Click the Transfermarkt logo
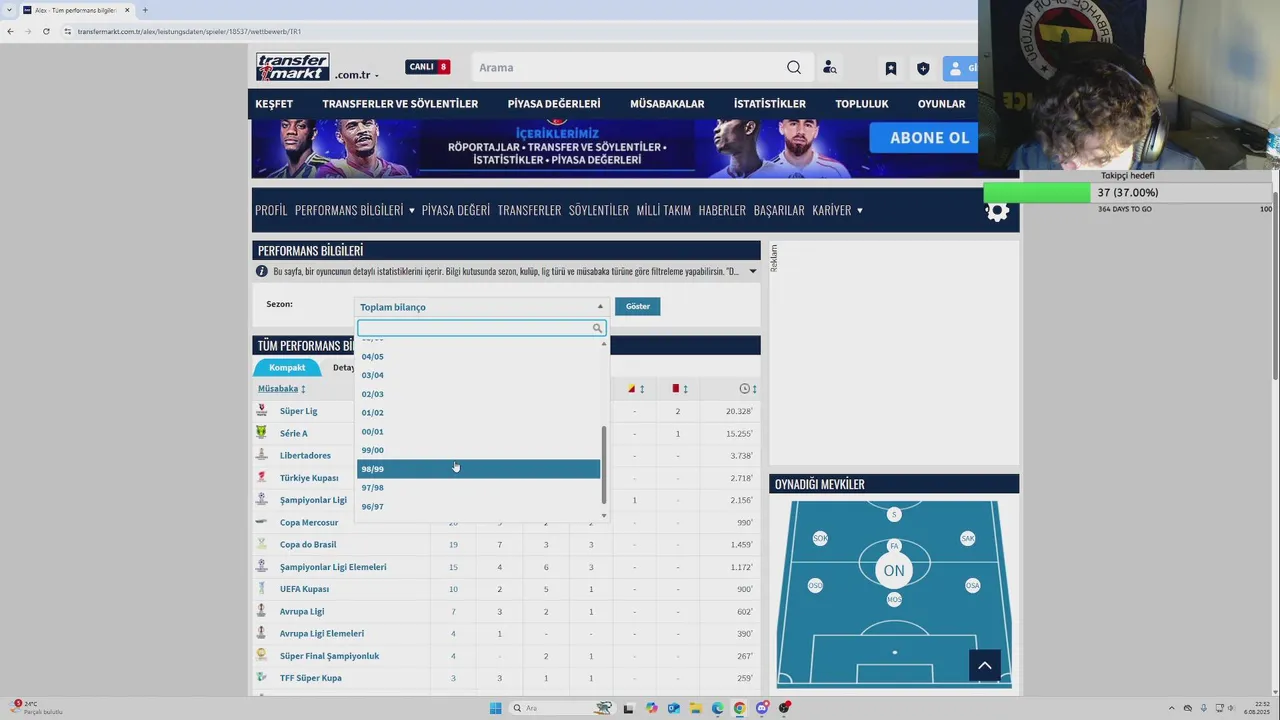1280x720 pixels. (x=292, y=67)
